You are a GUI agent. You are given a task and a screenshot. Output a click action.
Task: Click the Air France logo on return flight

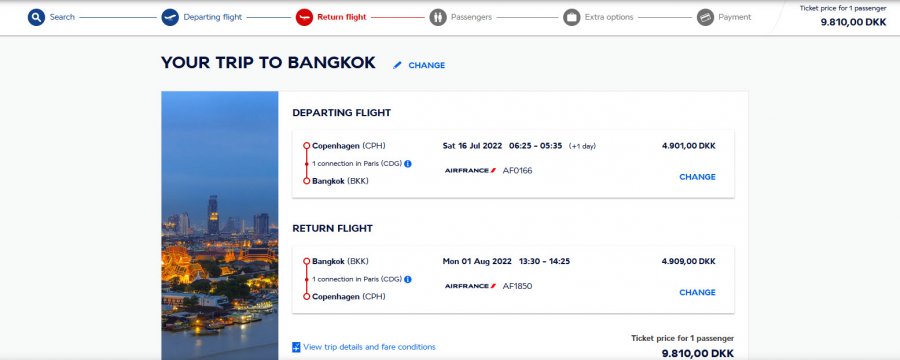point(470,286)
